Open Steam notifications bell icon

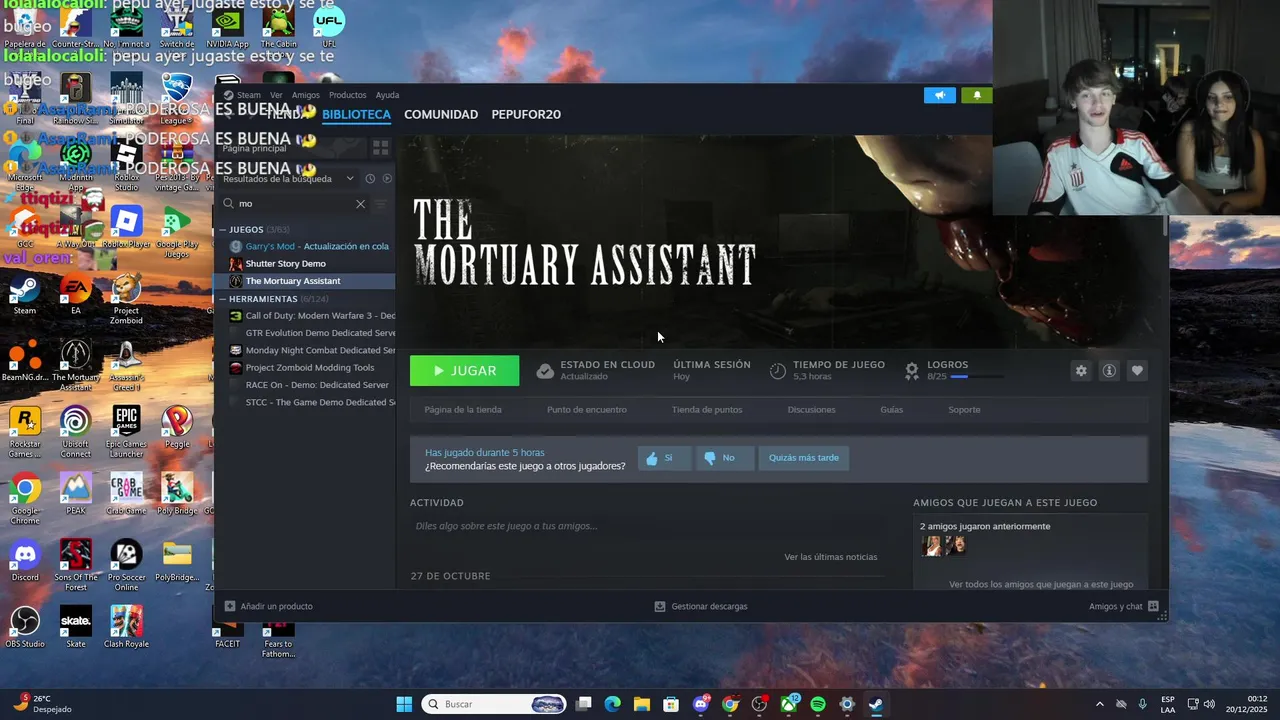(x=977, y=95)
